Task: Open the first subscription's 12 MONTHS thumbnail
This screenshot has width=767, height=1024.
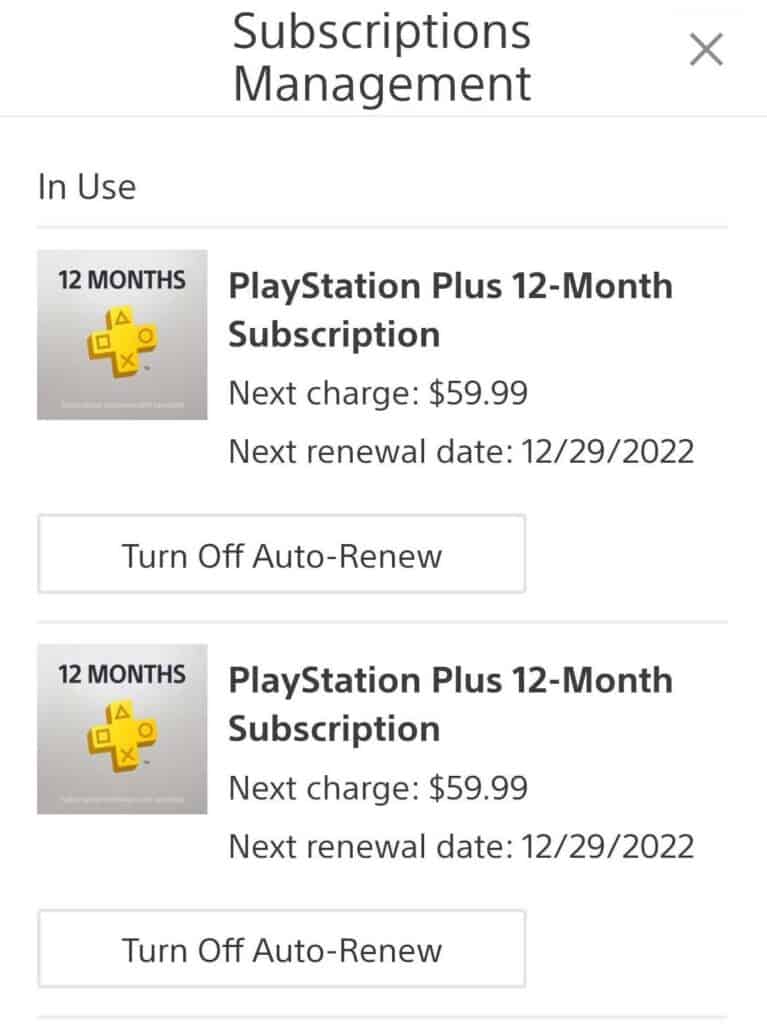Action: tap(122, 334)
